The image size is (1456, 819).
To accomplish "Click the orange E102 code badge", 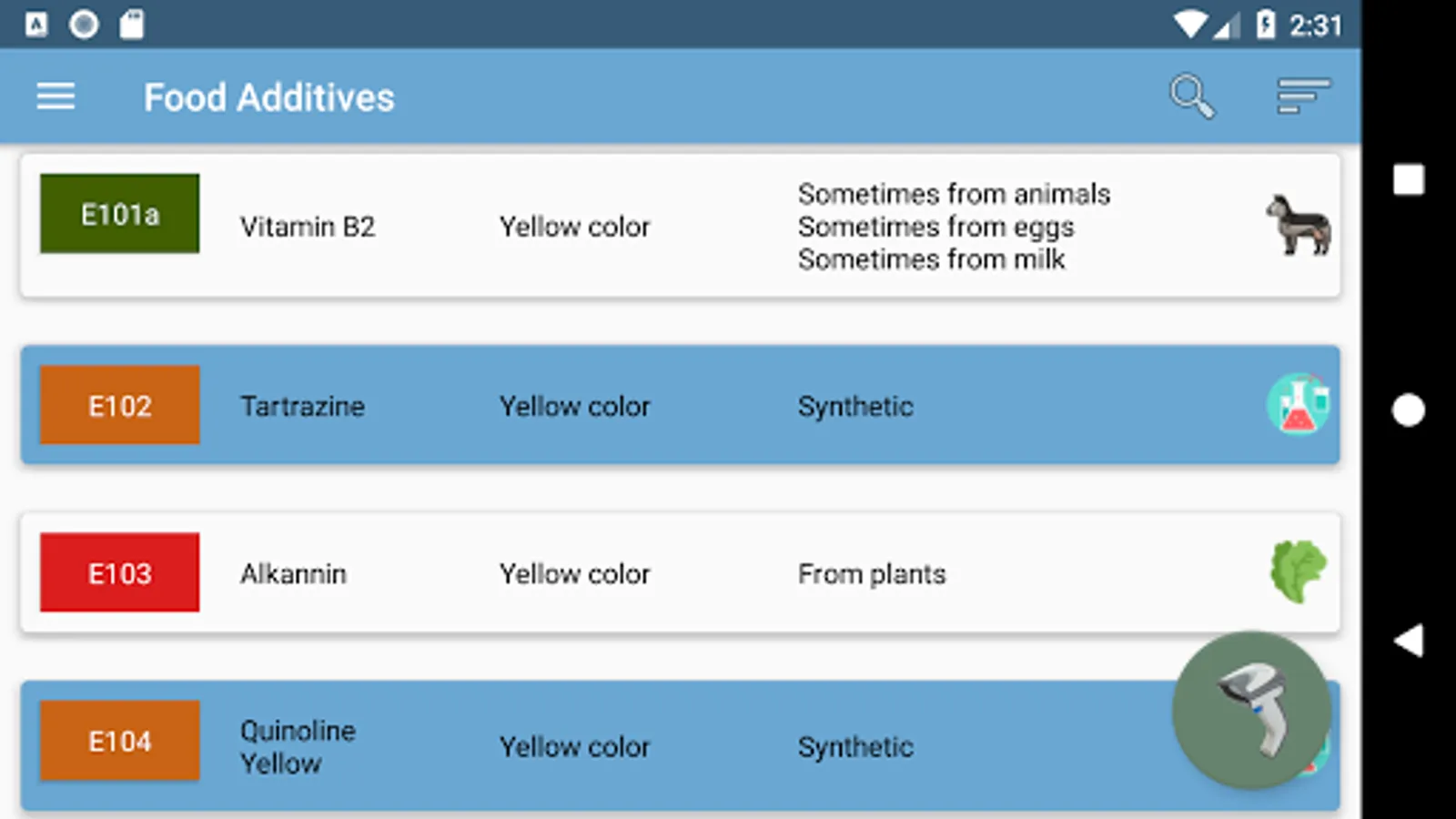I will click(x=120, y=405).
